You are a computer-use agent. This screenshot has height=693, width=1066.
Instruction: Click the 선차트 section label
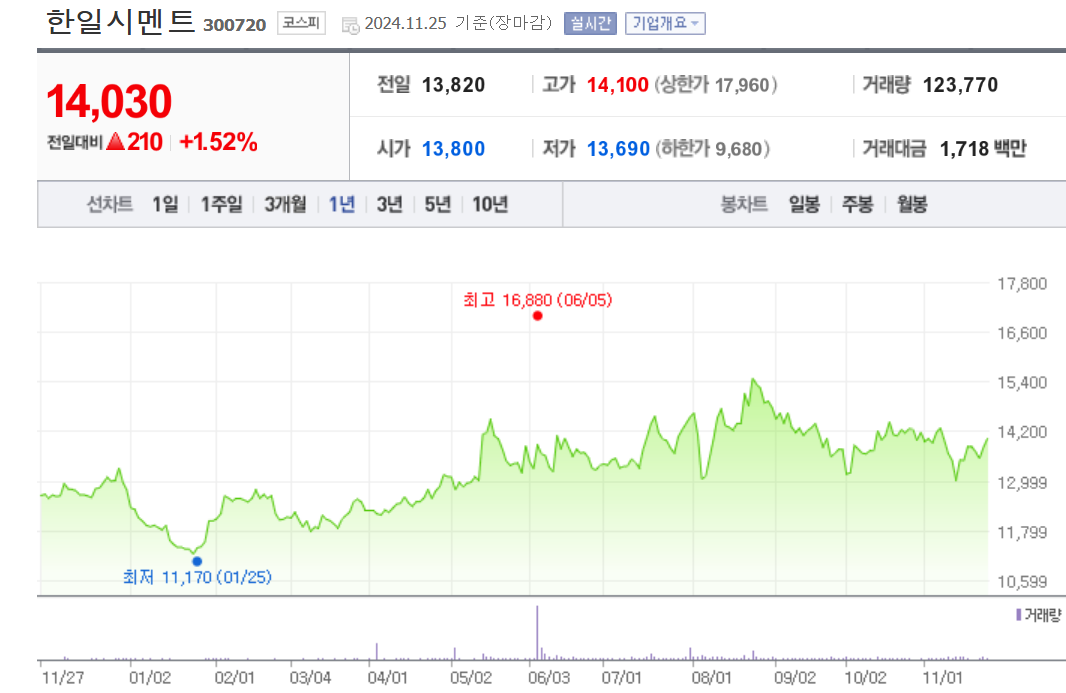[109, 204]
